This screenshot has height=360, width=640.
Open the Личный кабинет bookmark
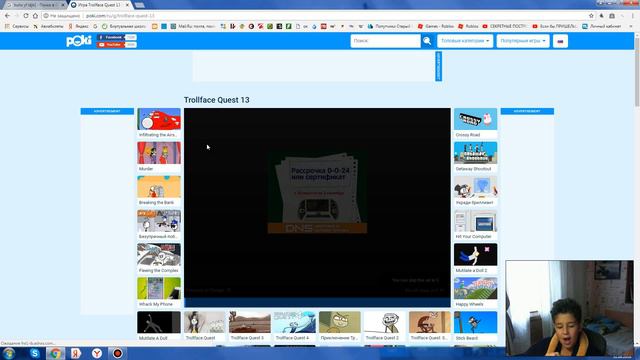coord(601,26)
